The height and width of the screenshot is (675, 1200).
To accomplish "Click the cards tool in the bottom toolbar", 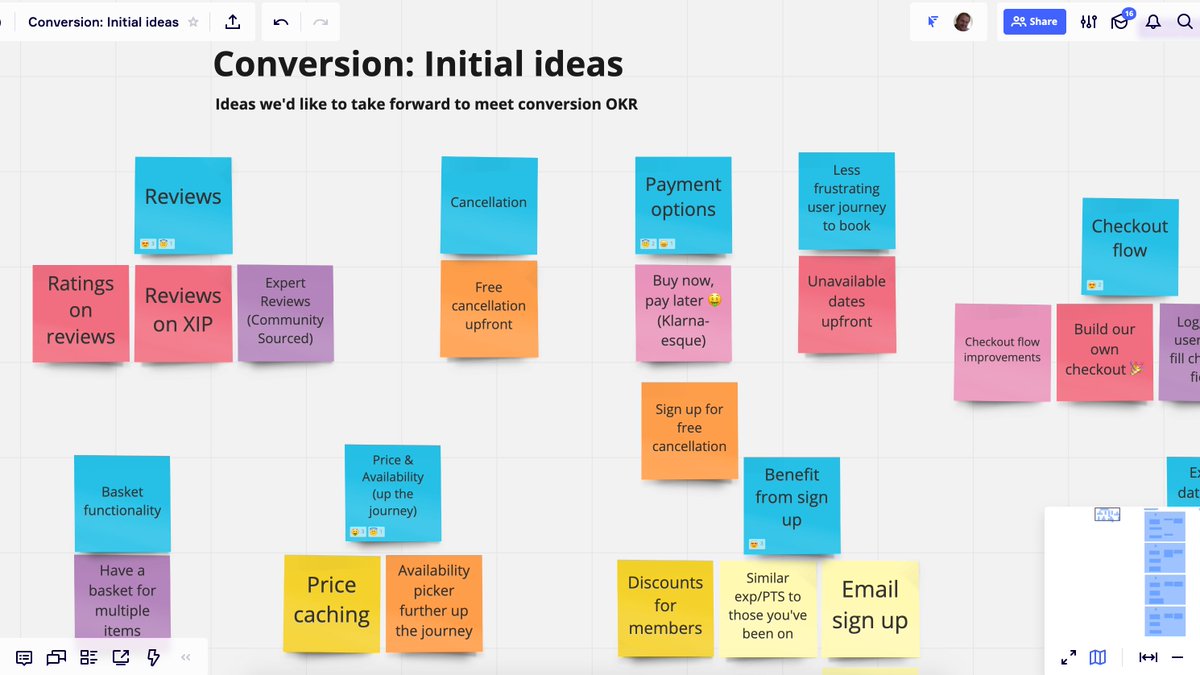I will point(89,657).
